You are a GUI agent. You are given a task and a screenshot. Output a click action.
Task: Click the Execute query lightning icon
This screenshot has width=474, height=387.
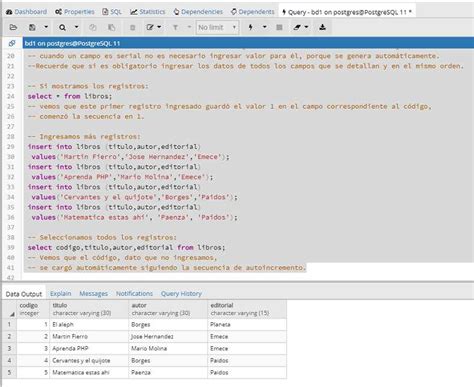250,27
